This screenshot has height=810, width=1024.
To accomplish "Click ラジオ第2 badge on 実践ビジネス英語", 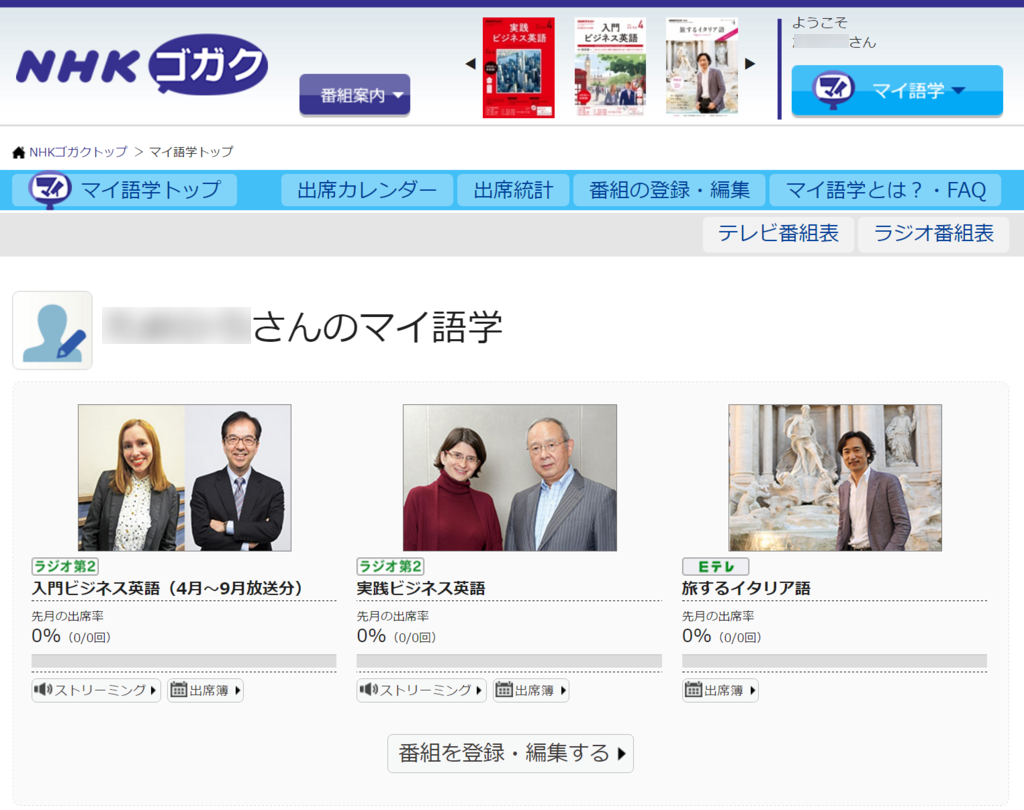I will click(390, 566).
